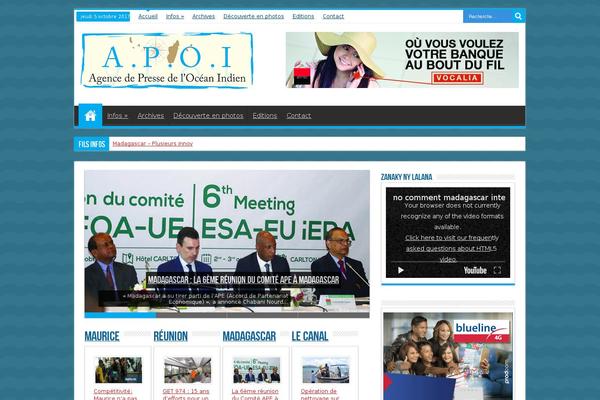Open the blueline 4G advertisement
This screenshot has width=600, height=400.
pyautogui.click(x=448, y=356)
